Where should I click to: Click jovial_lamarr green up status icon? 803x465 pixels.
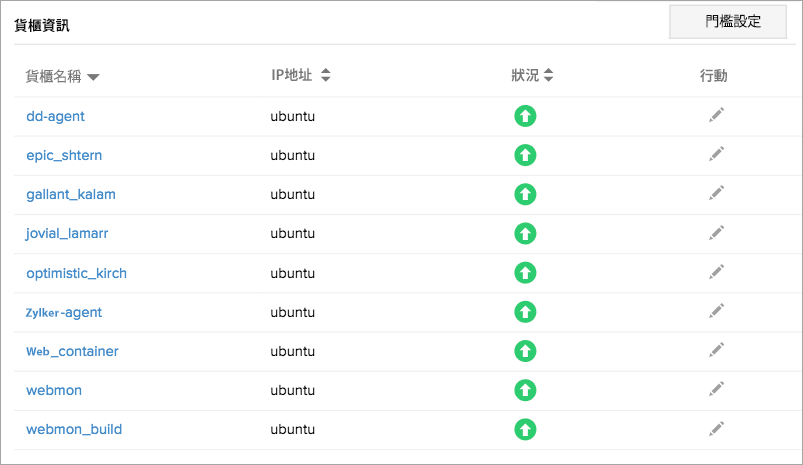525,234
